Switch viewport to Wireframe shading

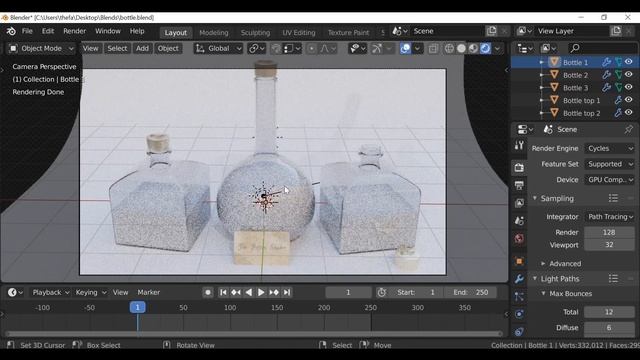coord(449,48)
